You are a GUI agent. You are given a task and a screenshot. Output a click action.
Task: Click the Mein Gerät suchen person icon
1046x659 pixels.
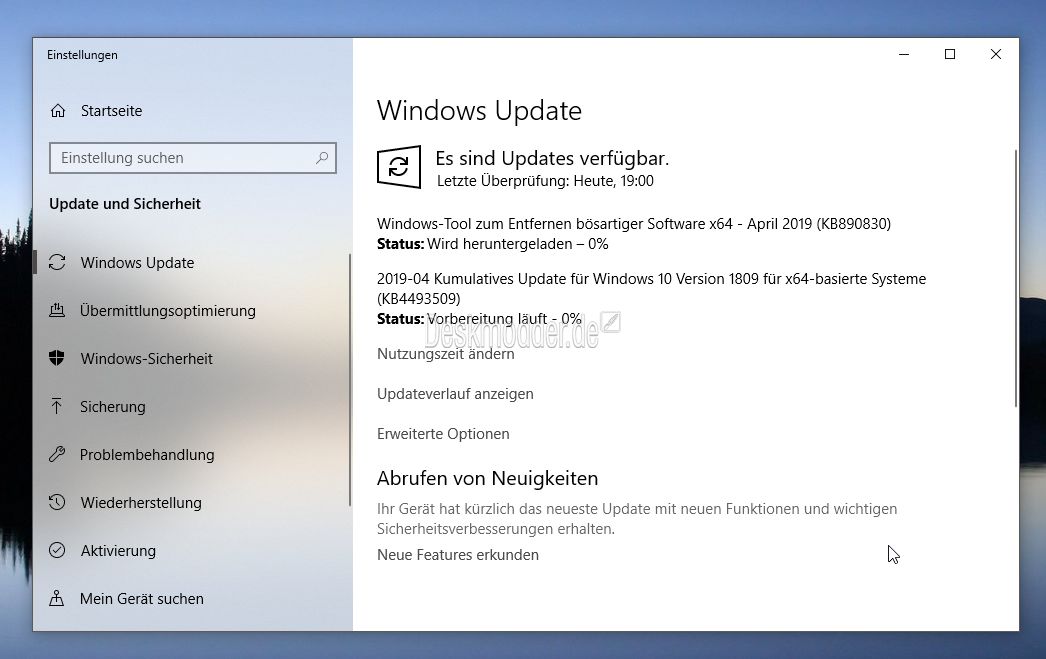pos(57,598)
